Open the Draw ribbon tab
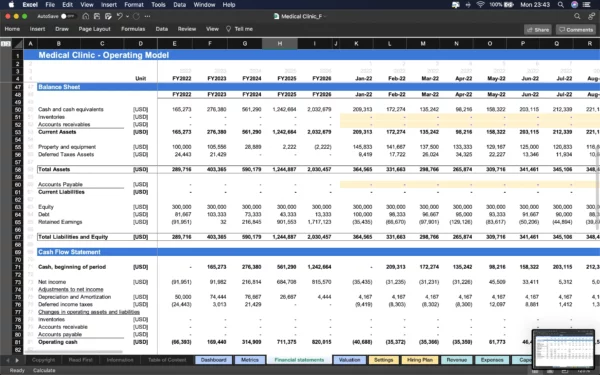Image resolution: width=600 pixels, height=375 pixels. coord(62,29)
